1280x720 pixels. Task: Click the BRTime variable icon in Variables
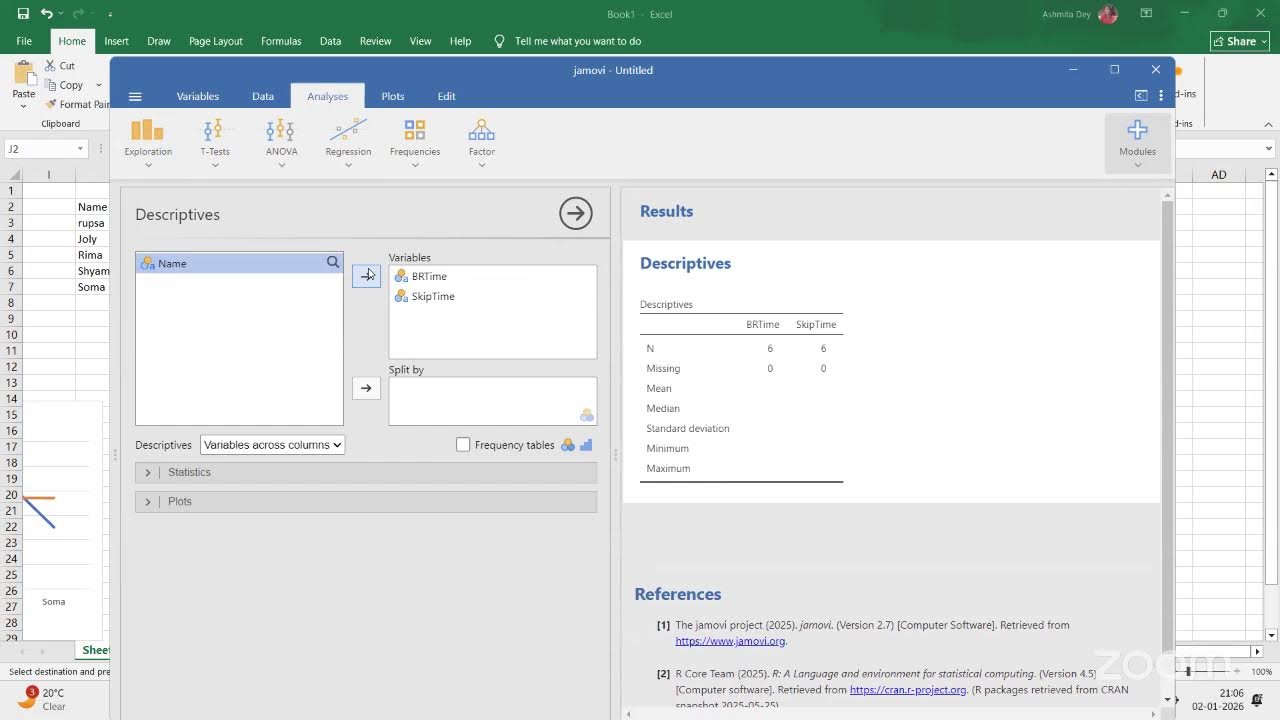coord(401,276)
